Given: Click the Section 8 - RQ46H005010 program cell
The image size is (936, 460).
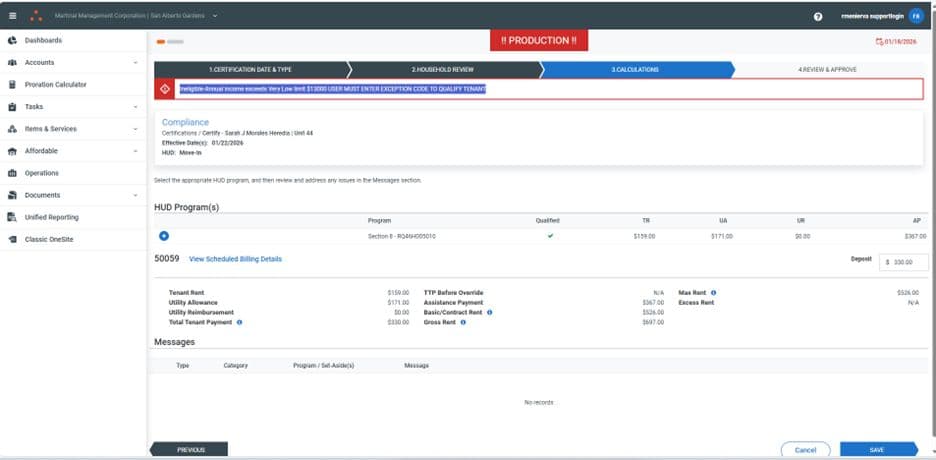Looking at the screenshot, I should tap(402, 236).
